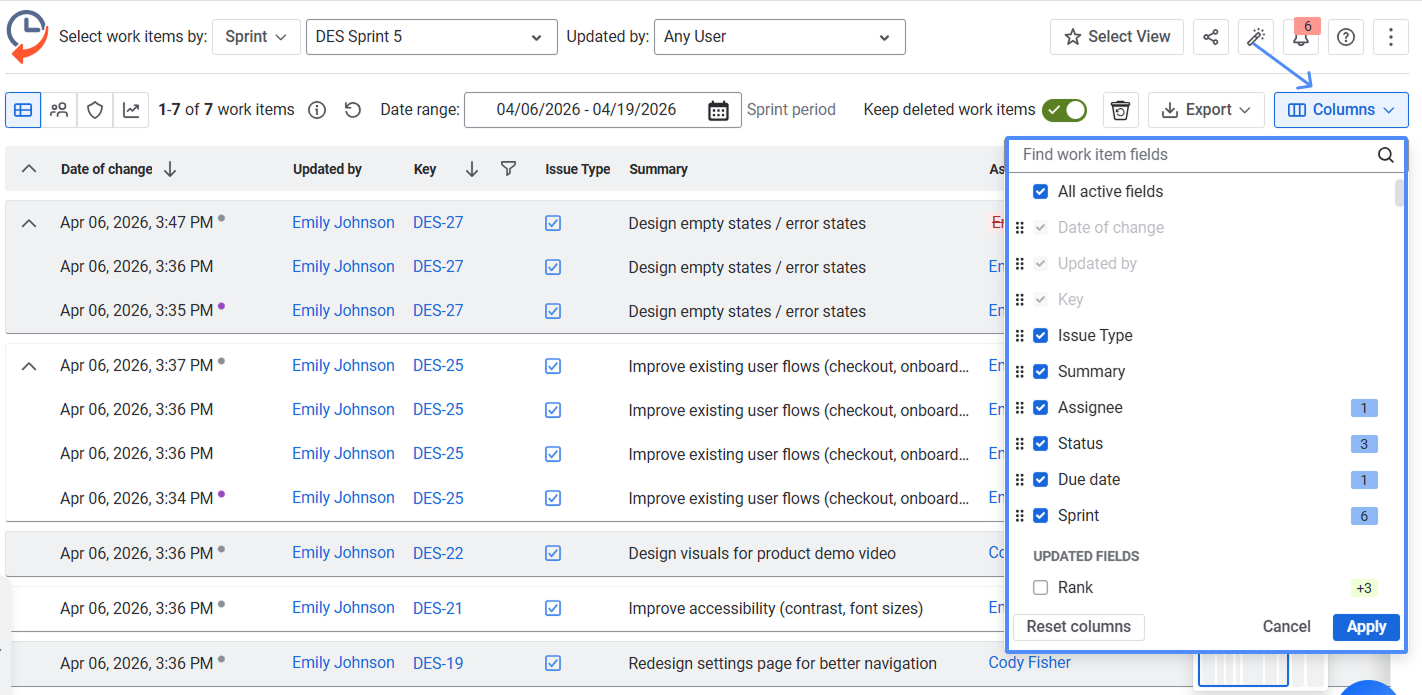The image size is (1422, 695).
Task: Click the magic wand icon
Action: (x=1255, y=37)
